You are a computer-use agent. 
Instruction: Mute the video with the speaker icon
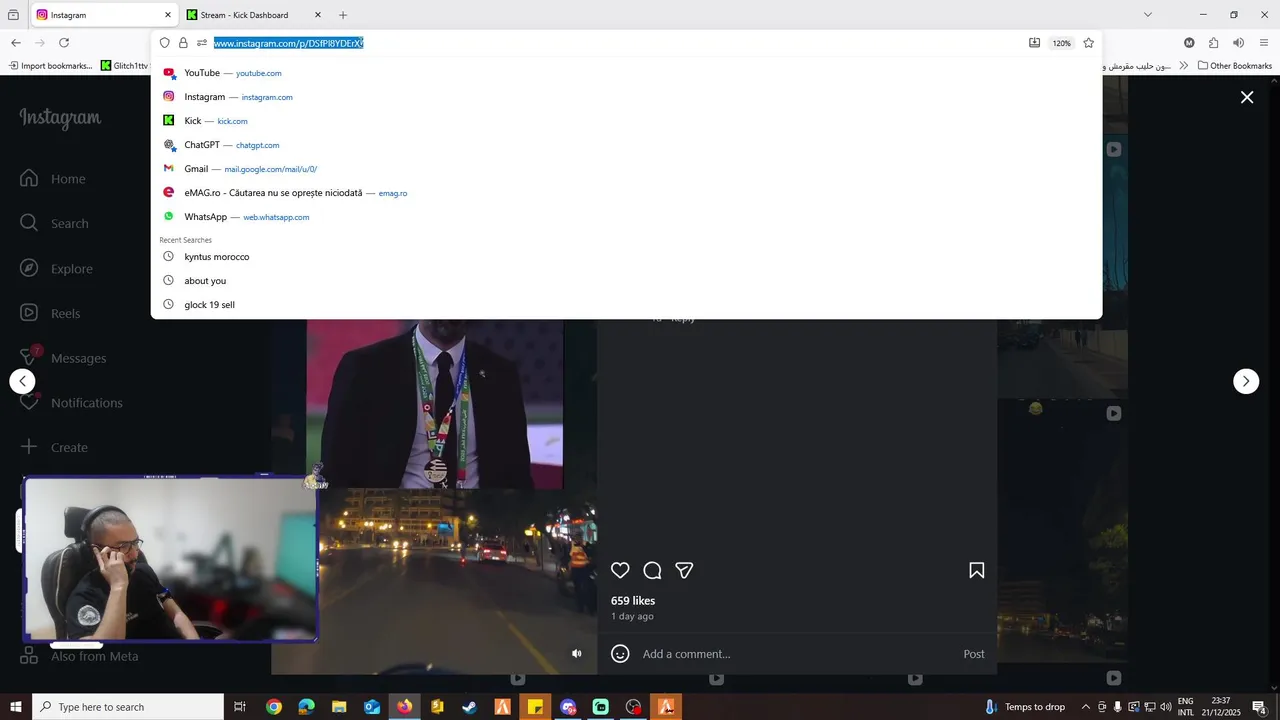coord(576,654)
